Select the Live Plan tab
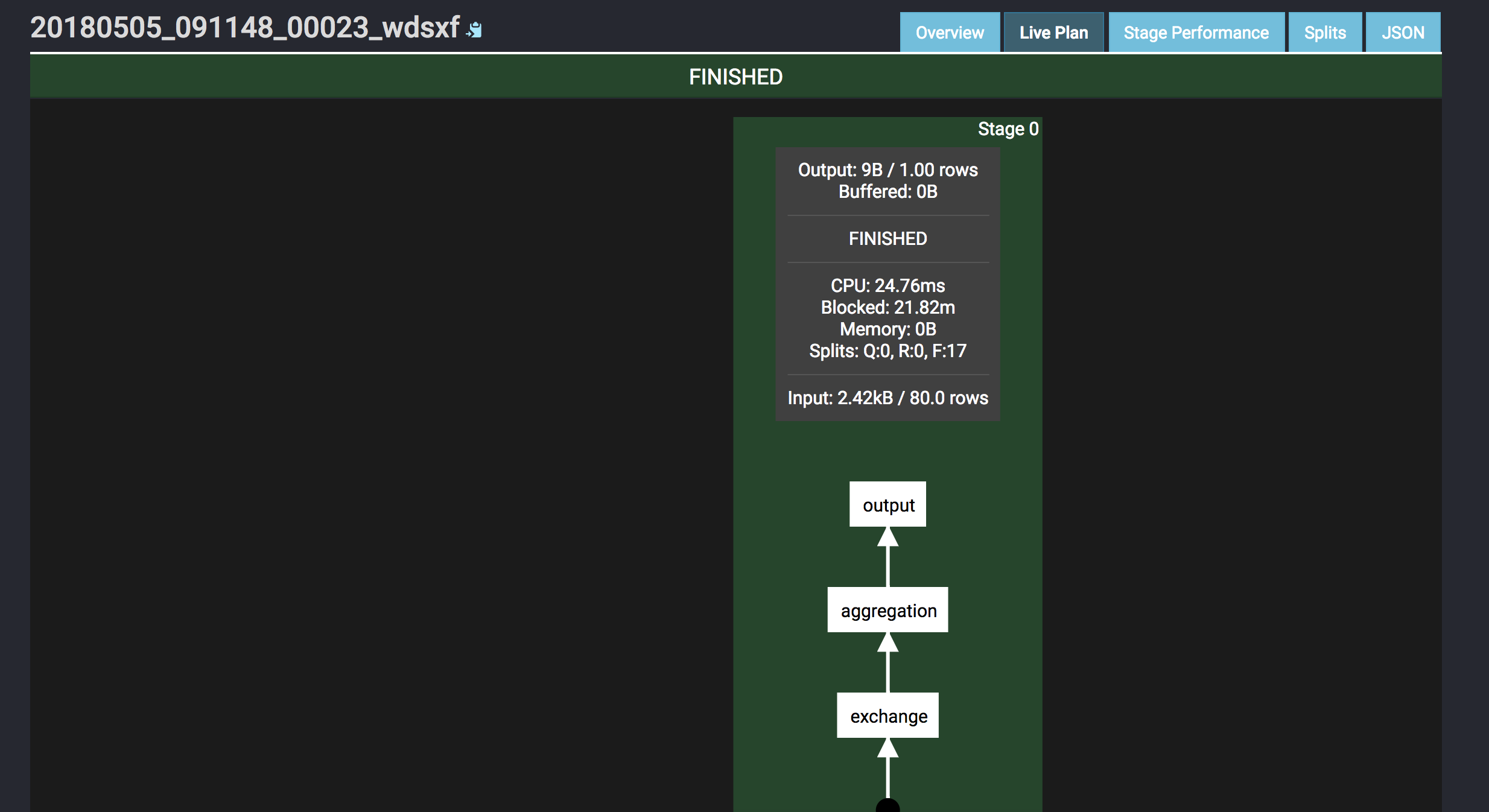The width and height of the screenshot is (1489, 812). click(x=1053, y=33)
